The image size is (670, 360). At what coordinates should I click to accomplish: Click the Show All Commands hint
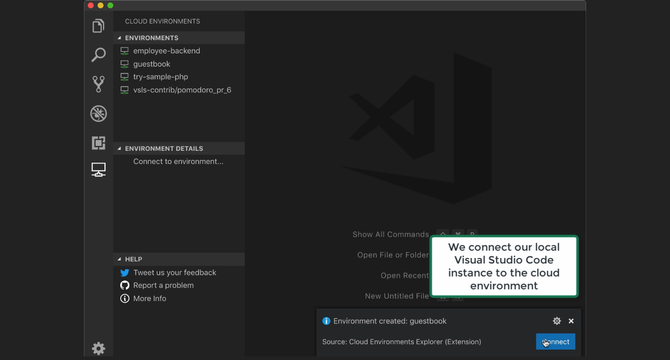point(391,234)
